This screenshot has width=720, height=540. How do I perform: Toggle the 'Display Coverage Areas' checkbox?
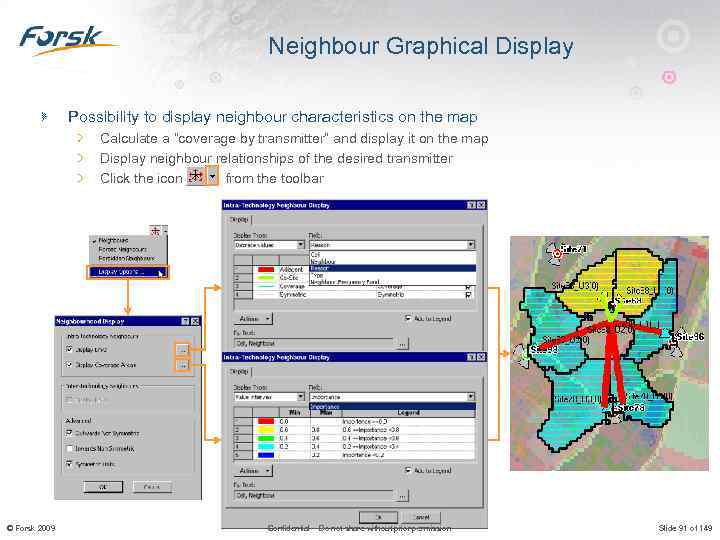pos(69,365)
